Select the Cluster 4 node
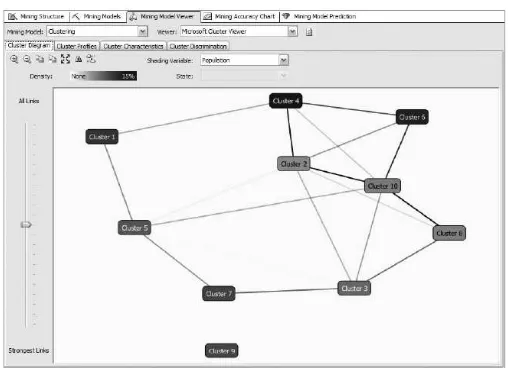508x368 pixels. click(x=286, y=101)
